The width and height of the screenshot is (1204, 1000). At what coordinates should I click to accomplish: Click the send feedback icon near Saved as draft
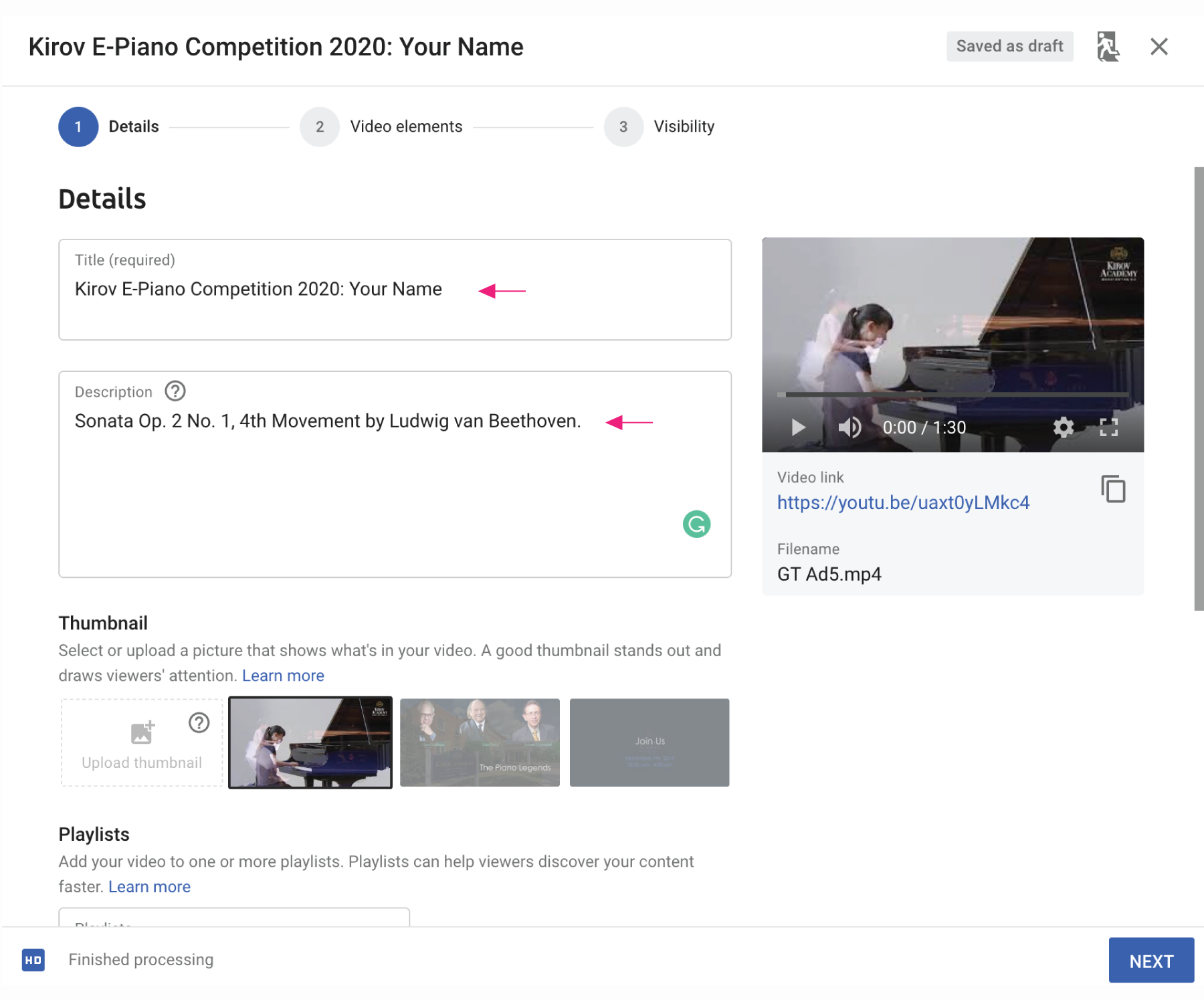coord(1108,47)
